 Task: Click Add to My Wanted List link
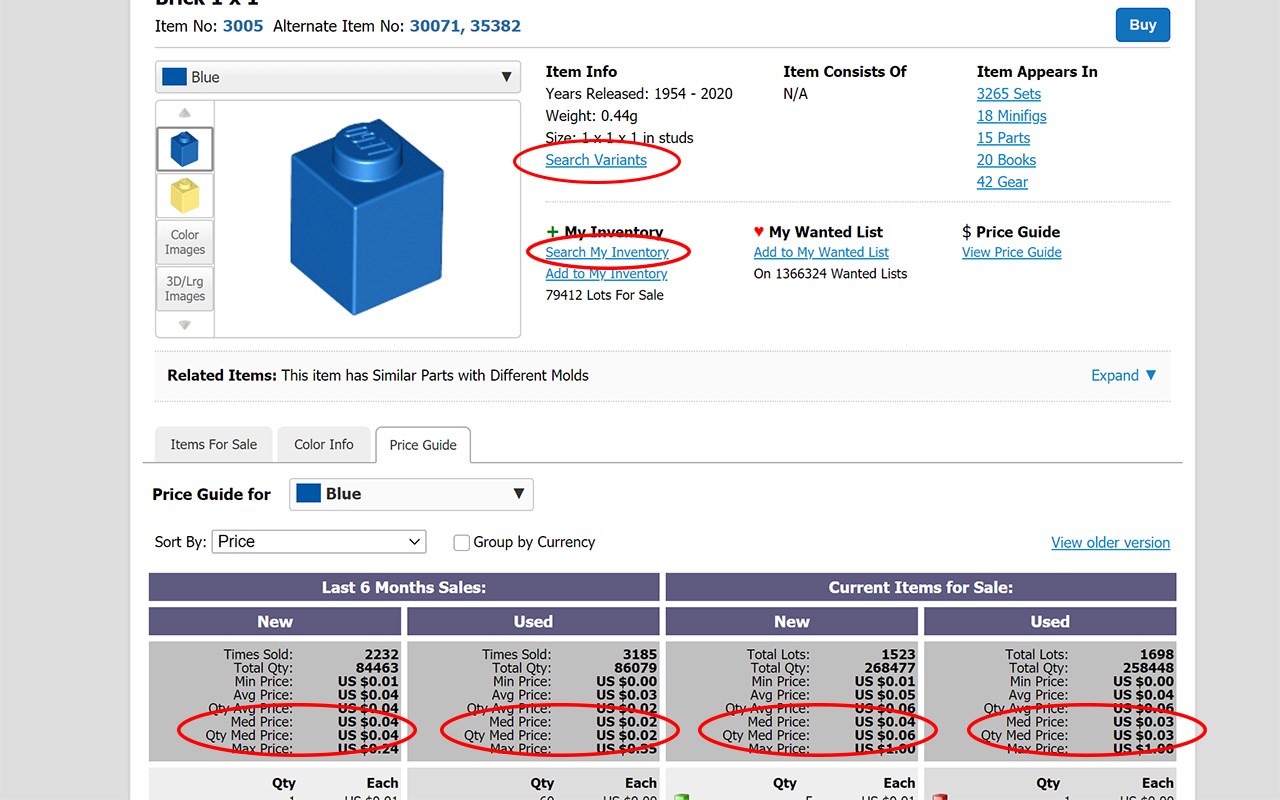point(821,253)
